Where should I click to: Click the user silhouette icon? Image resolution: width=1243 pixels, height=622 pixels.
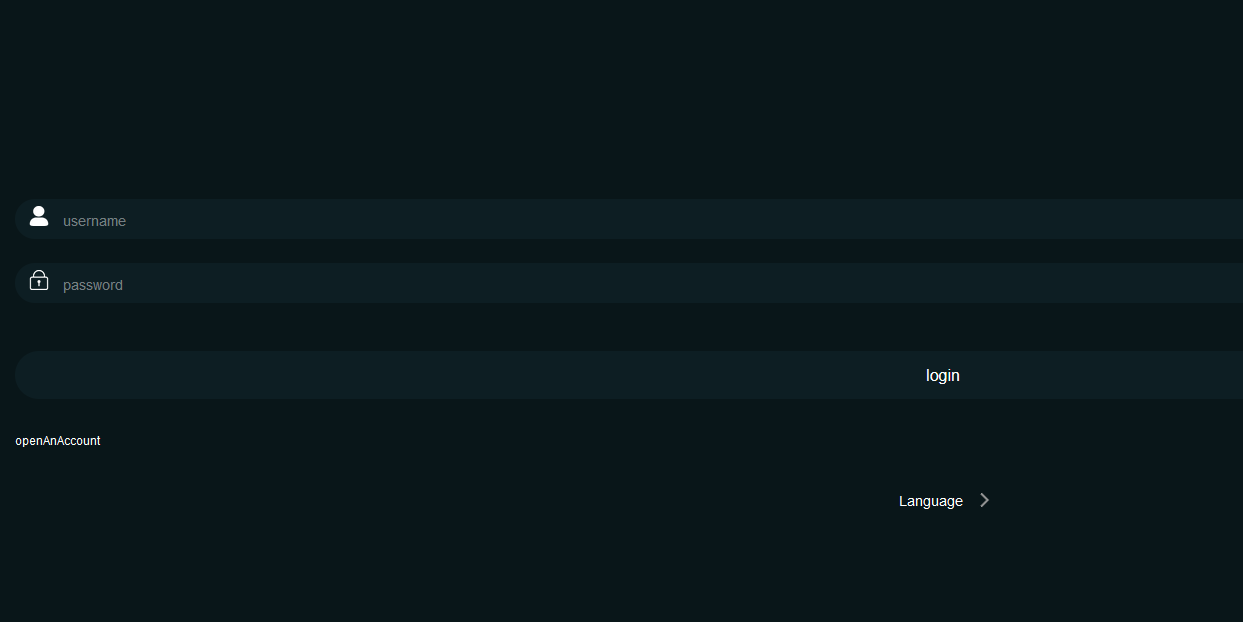coord(39,216)
